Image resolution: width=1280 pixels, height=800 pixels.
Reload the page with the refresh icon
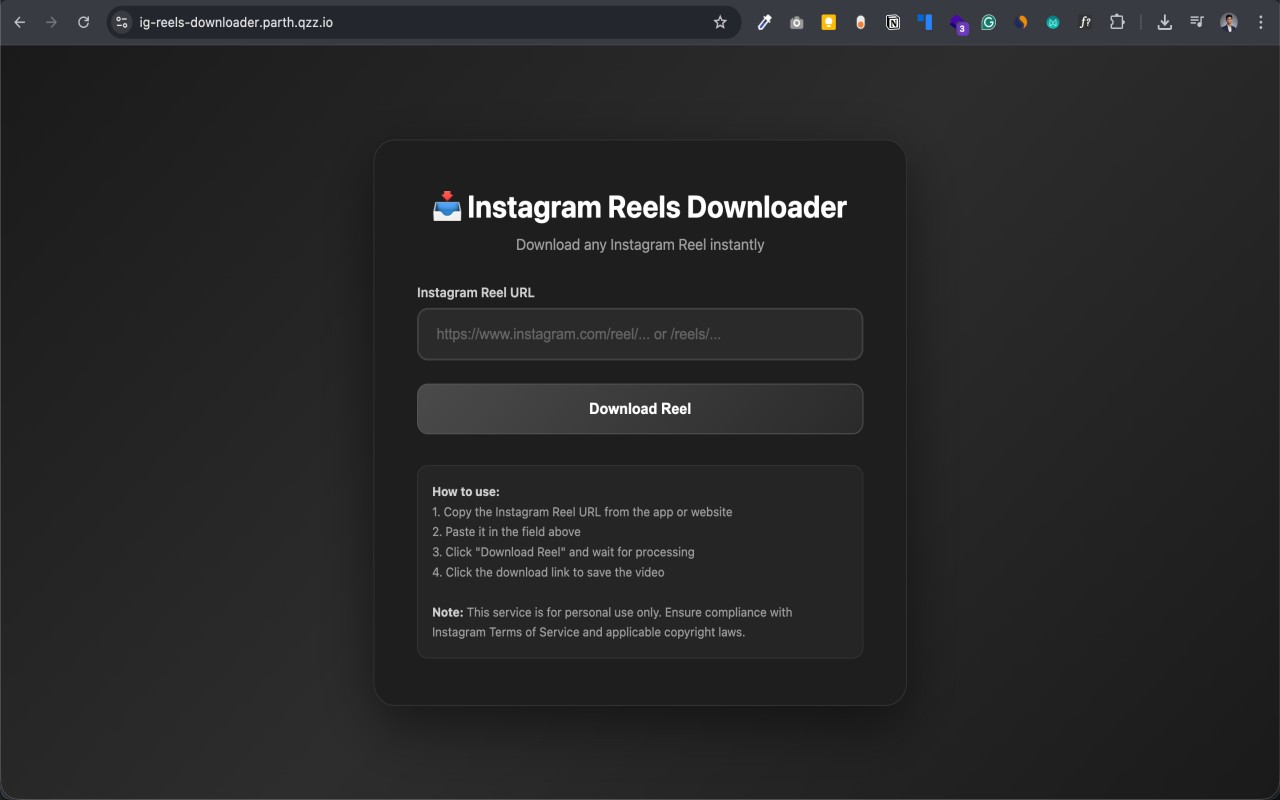click(x=84, y=22)
